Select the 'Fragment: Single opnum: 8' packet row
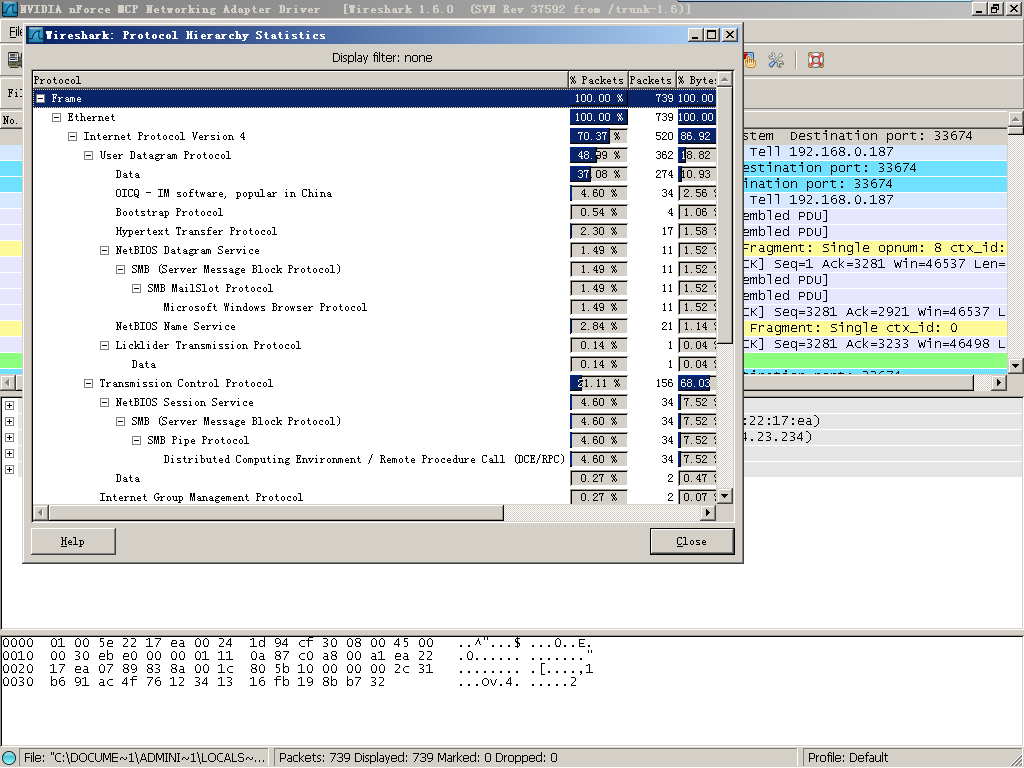Screen dimensions: 1024x768 click(x=874, y=248)
